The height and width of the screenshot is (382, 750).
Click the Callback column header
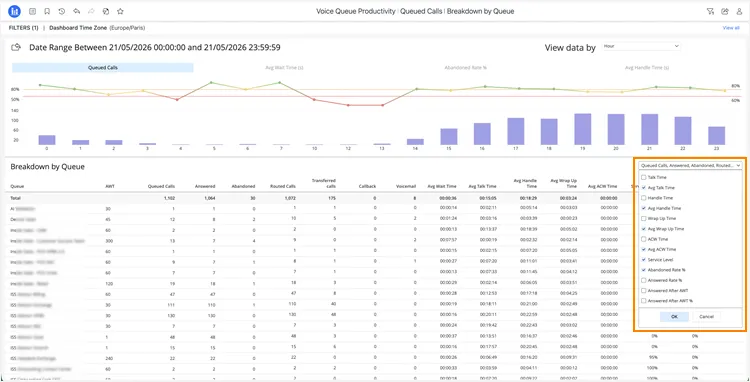pos(367,186)
